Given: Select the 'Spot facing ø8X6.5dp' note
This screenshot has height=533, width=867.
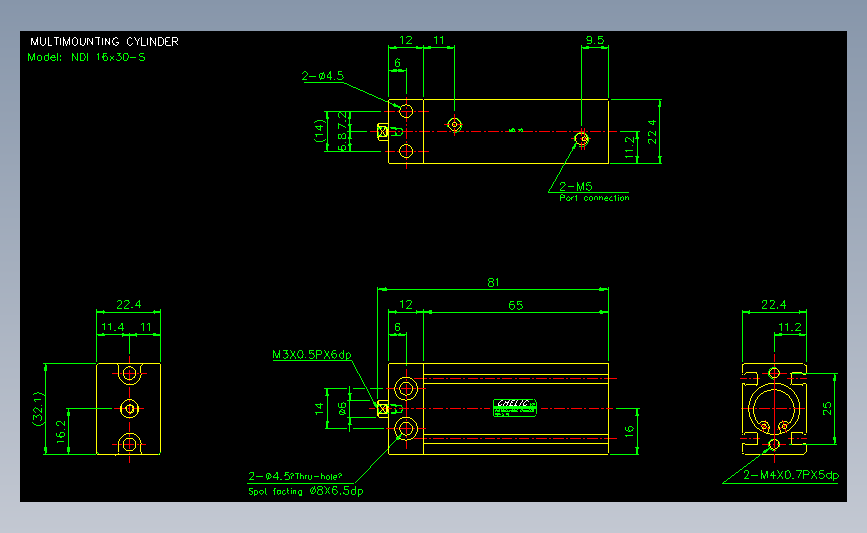Looking at the screenshot, I should tap(305, 491).
